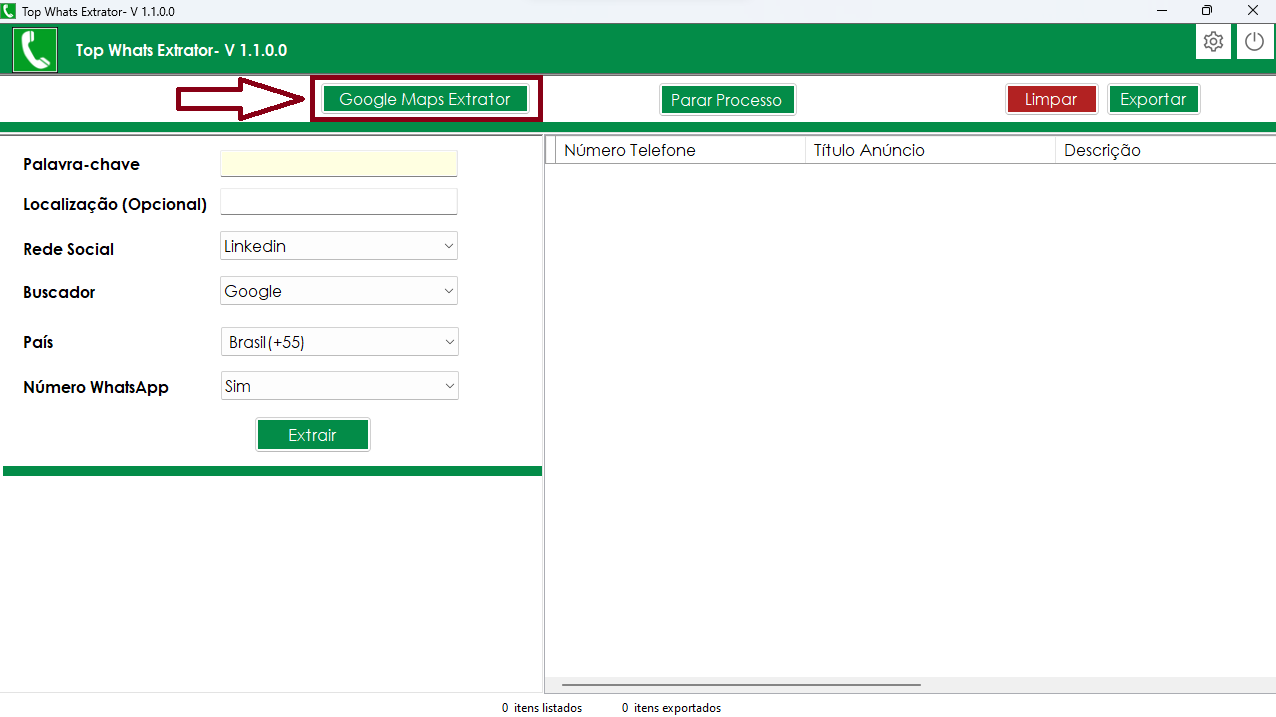1276x717 pixels.
Task: Click the 'Número WhatsApp' label
Action: [96, 387]
